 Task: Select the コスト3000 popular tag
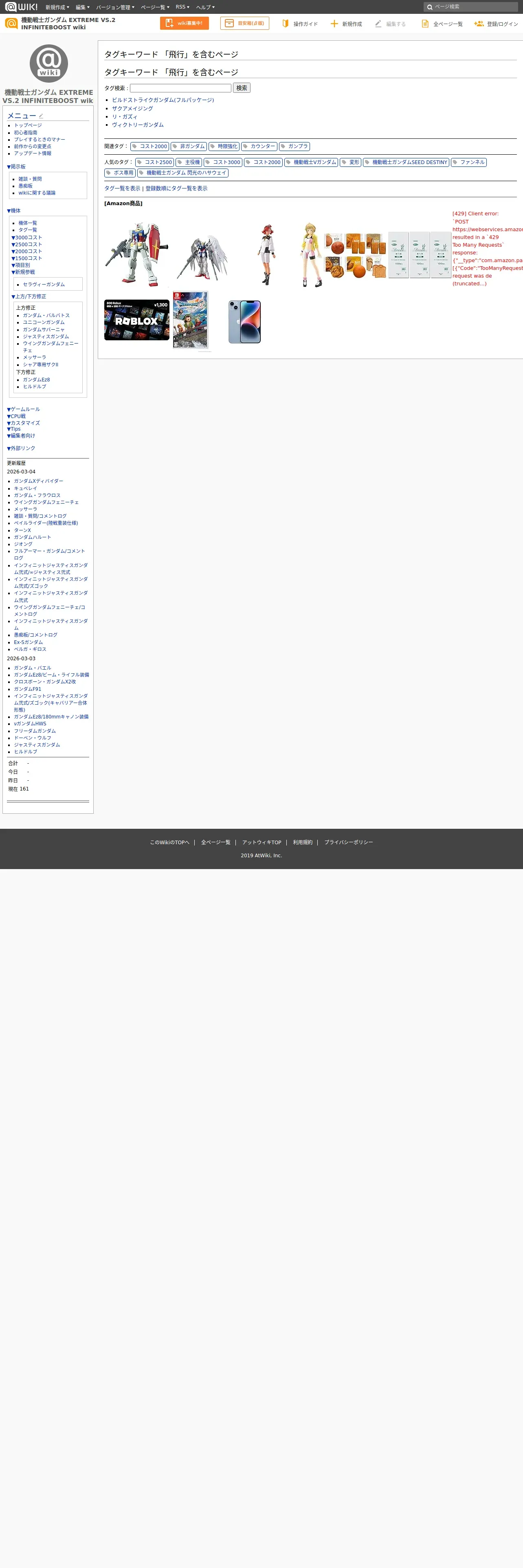pos(223,162)
